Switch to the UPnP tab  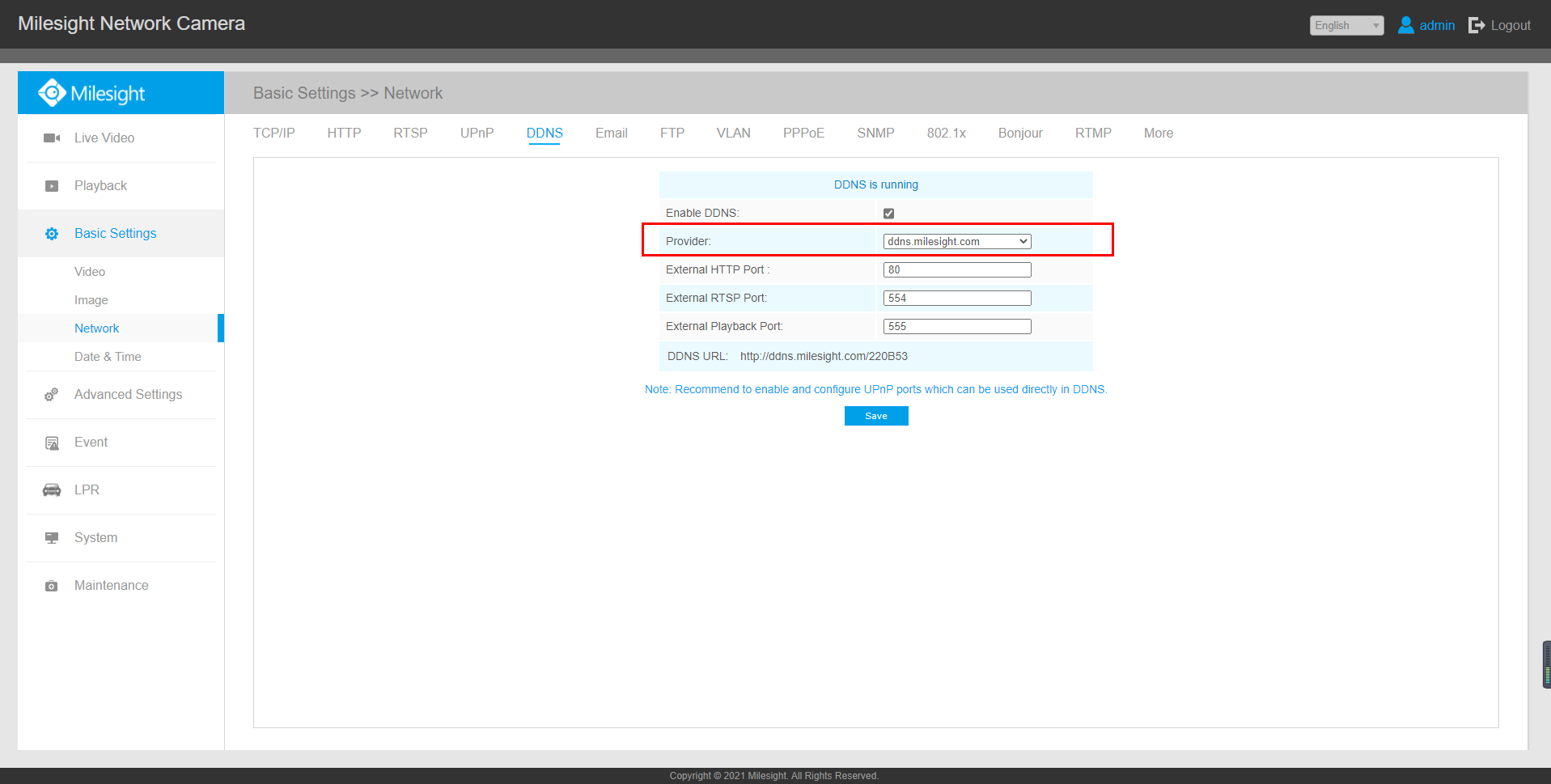pos(477,133)
